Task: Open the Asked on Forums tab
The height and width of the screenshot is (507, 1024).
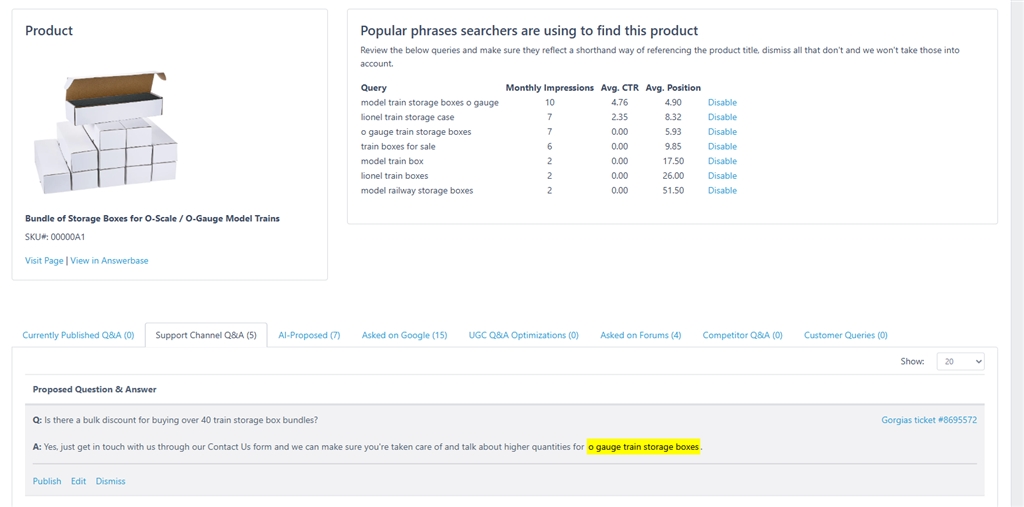Action: pos(641,335)
